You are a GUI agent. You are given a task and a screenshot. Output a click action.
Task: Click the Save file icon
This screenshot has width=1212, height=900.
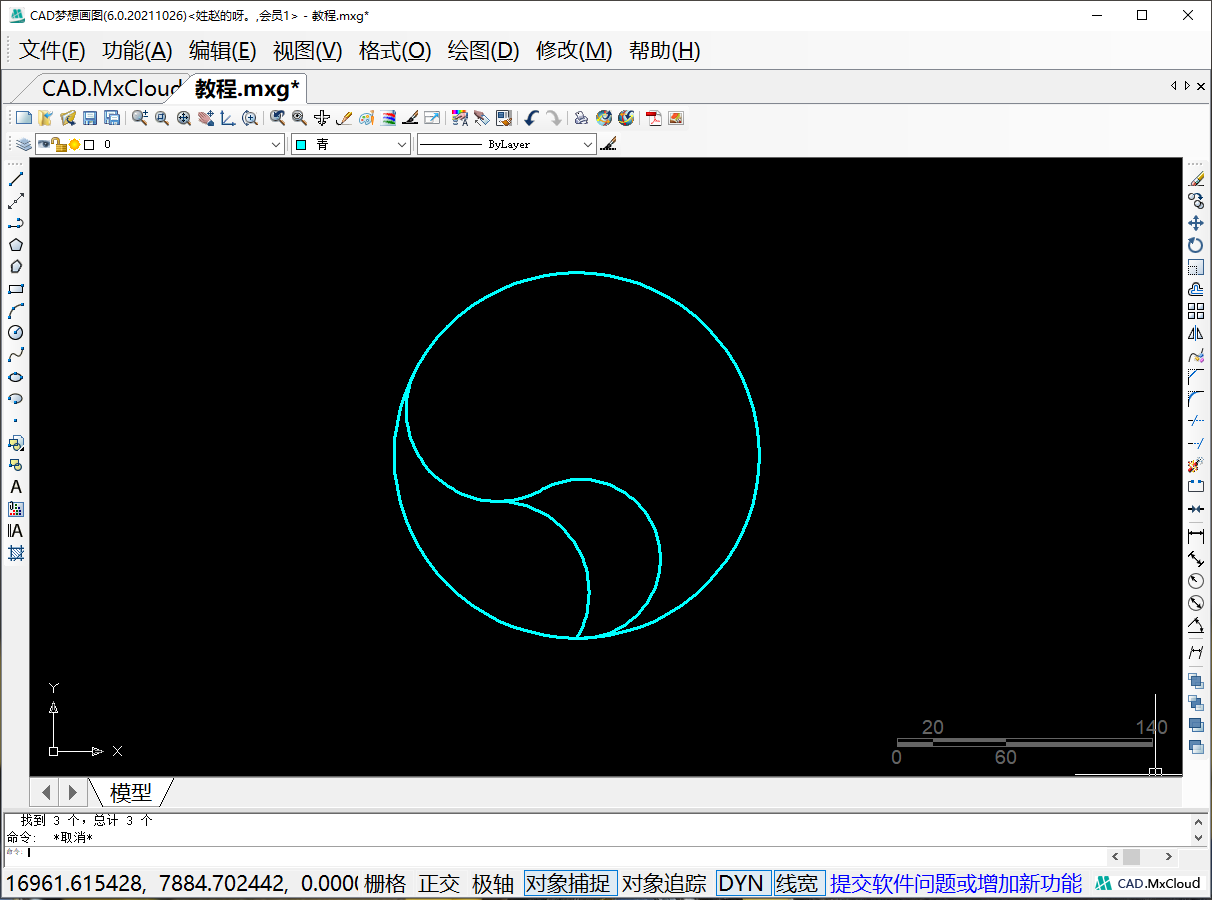(90, 118)
